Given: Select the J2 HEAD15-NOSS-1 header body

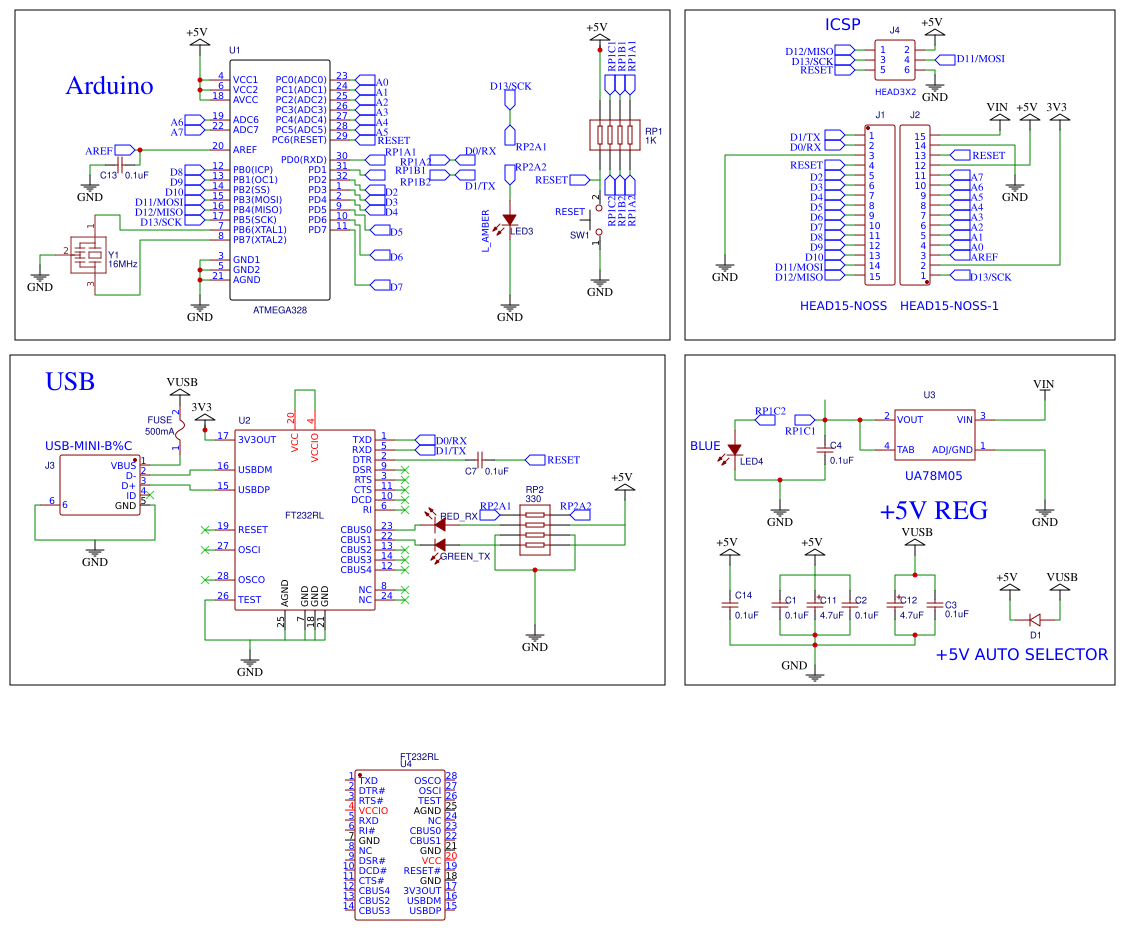Looking at the screenshot, I should coord(915,205).
